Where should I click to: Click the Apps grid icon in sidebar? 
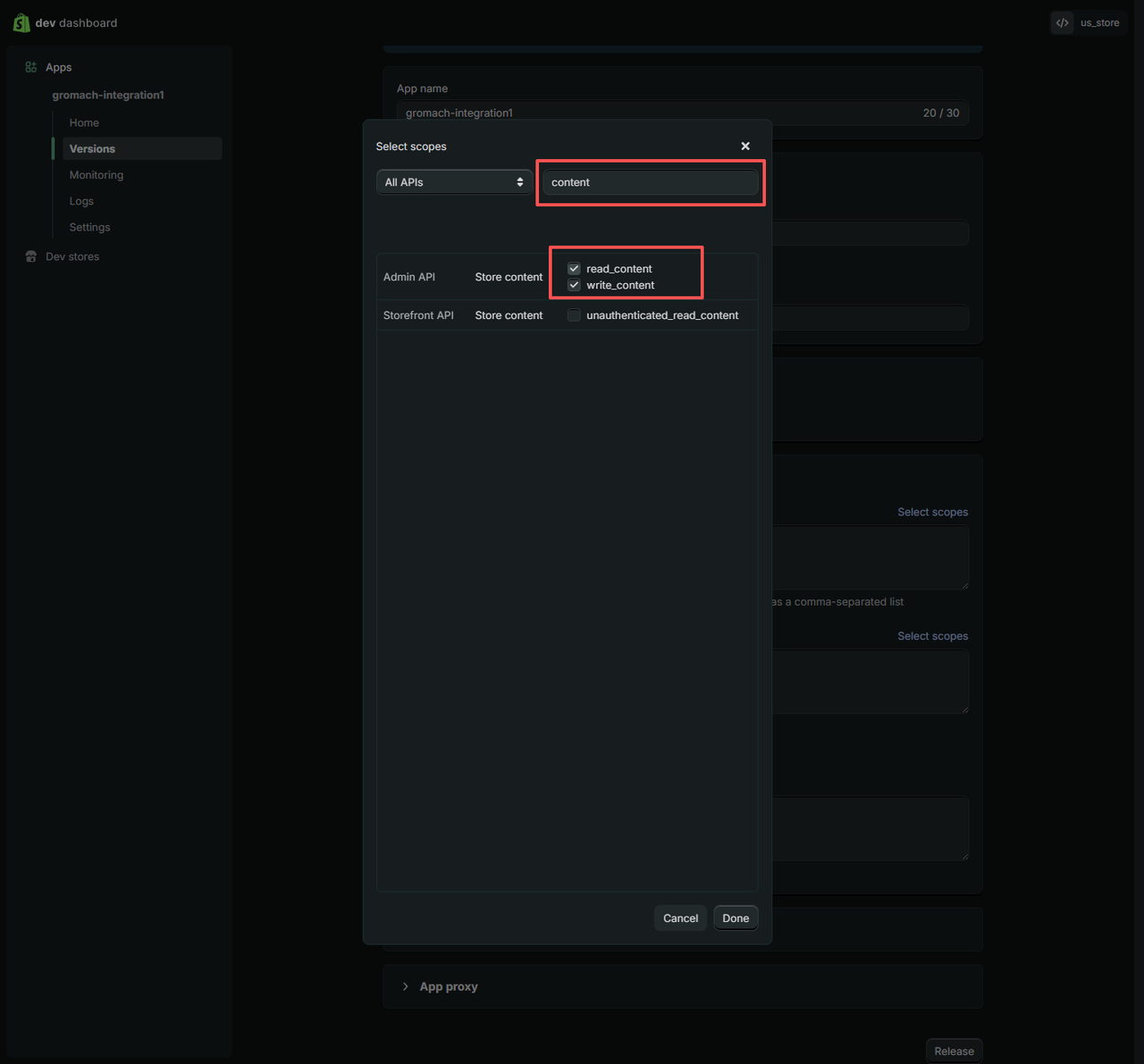tap(31, 67)
